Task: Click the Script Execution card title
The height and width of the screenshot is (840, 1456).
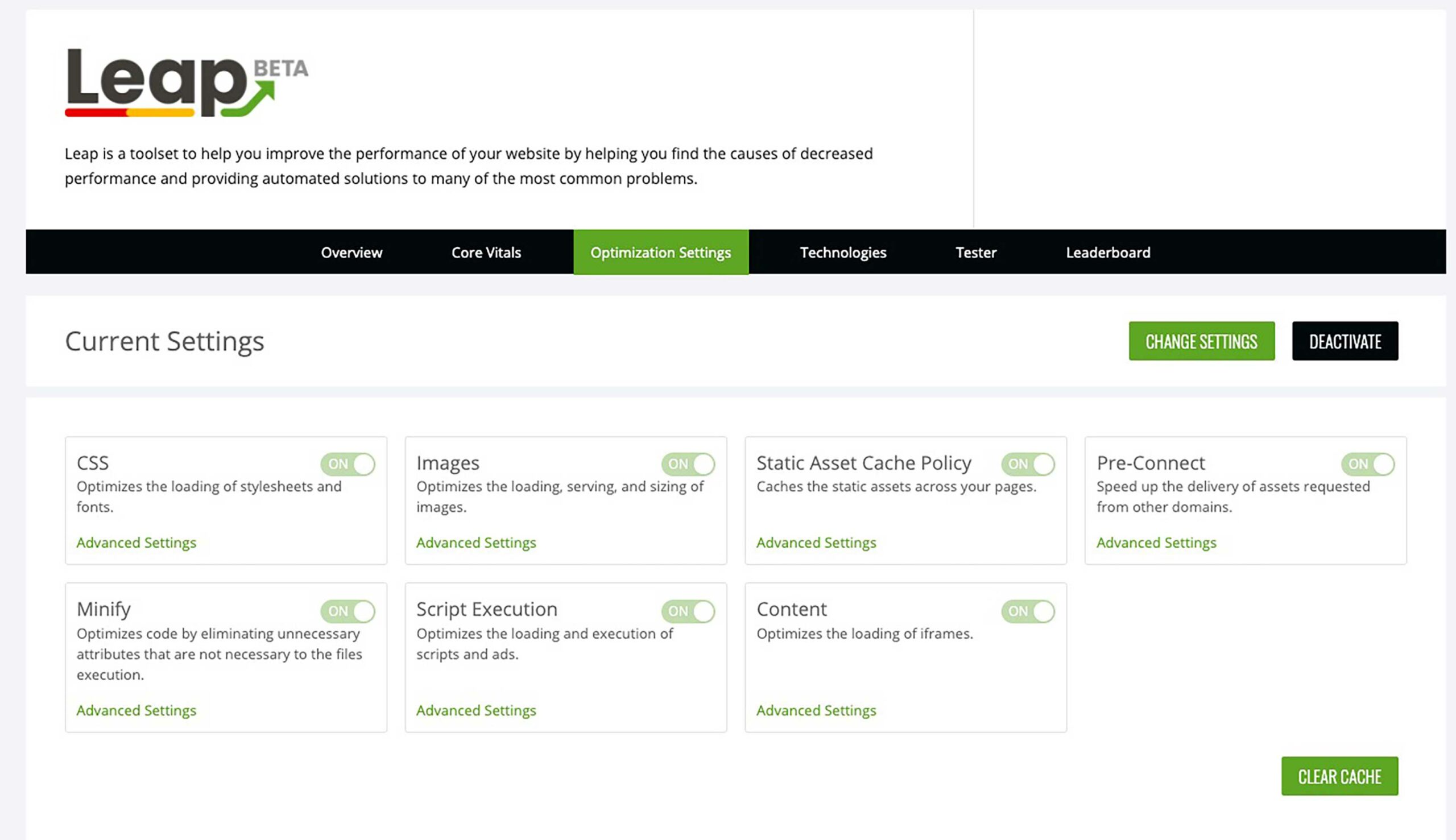Action: [x=487, y=609]
